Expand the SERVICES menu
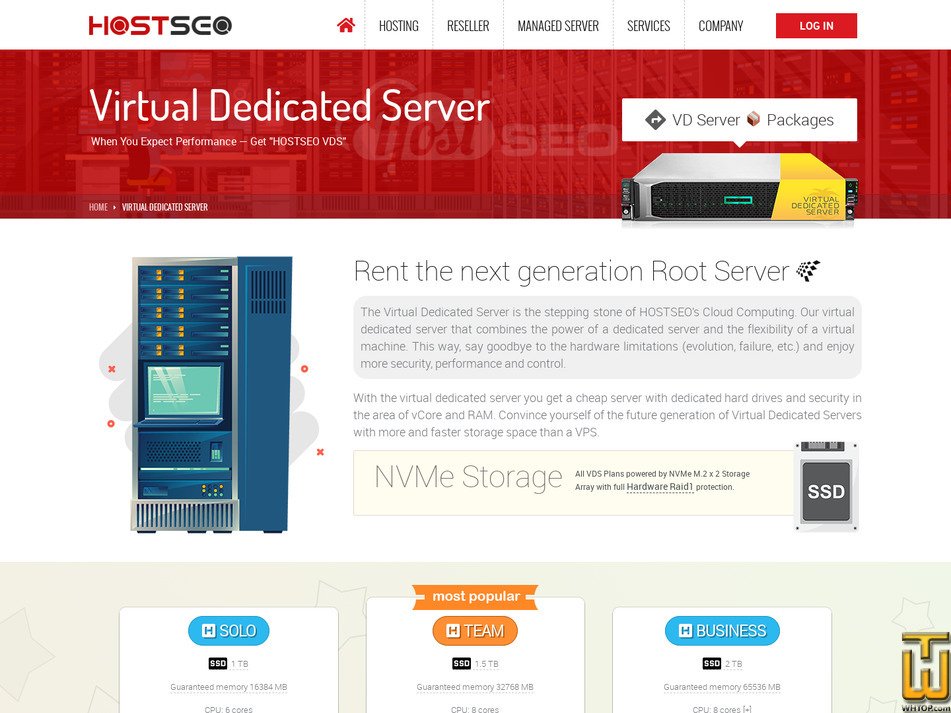The height and width of the screenshot is (713, 951). 647,25
